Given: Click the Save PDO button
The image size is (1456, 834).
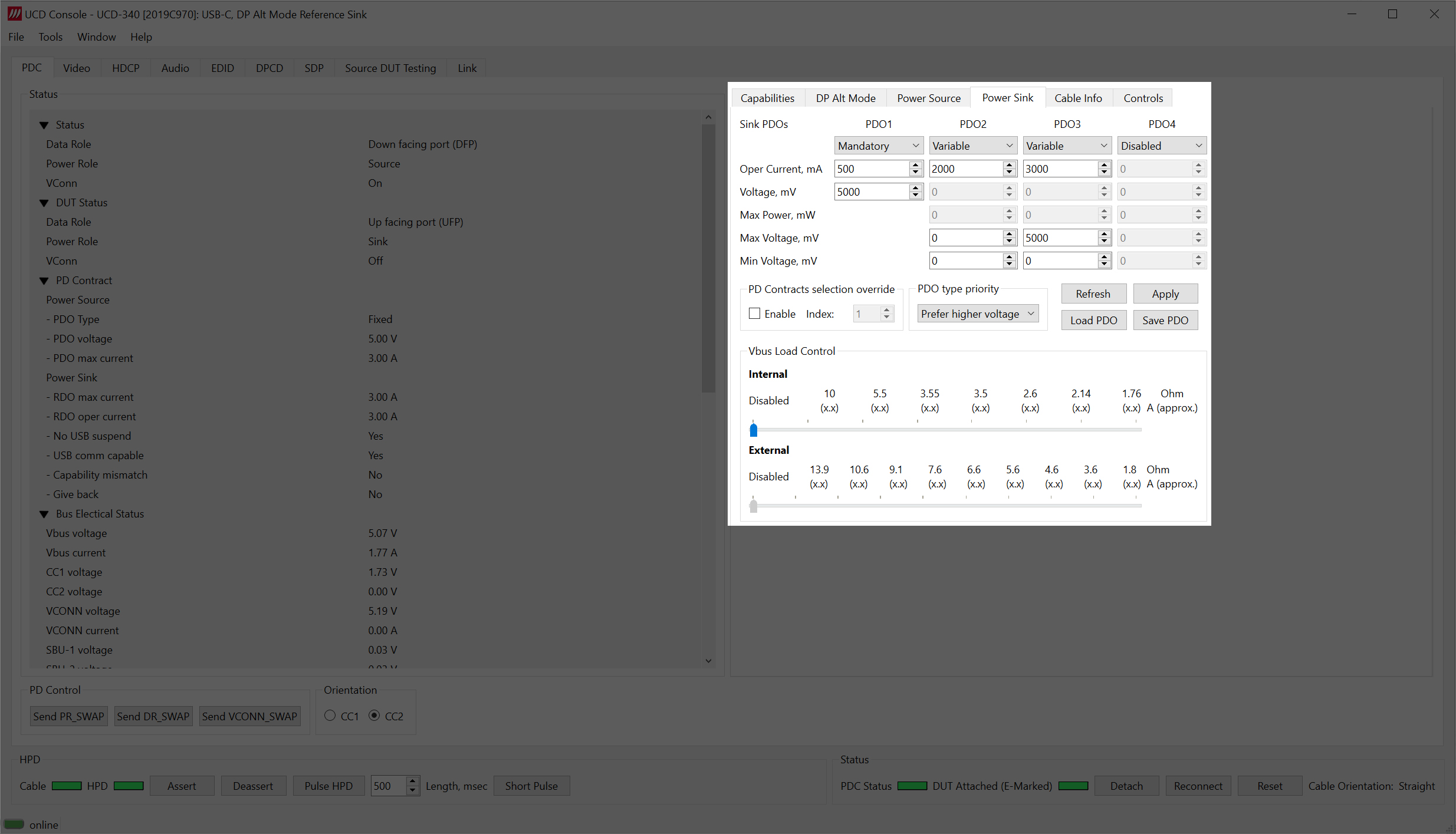Looking at the screenshot, I should point(1165,320).
